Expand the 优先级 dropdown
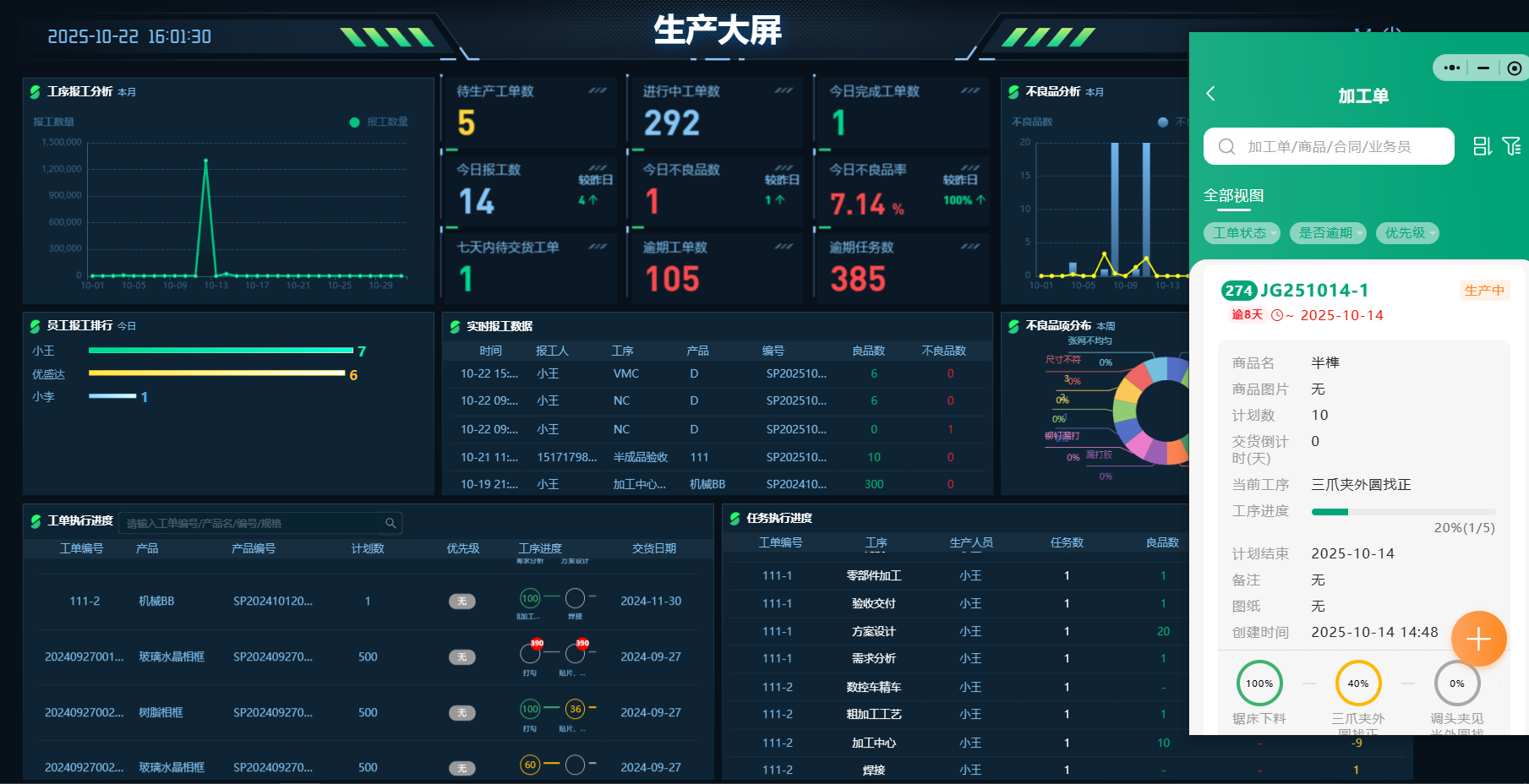Viewport: 1529px width, 784px height. pos(1406,233)
